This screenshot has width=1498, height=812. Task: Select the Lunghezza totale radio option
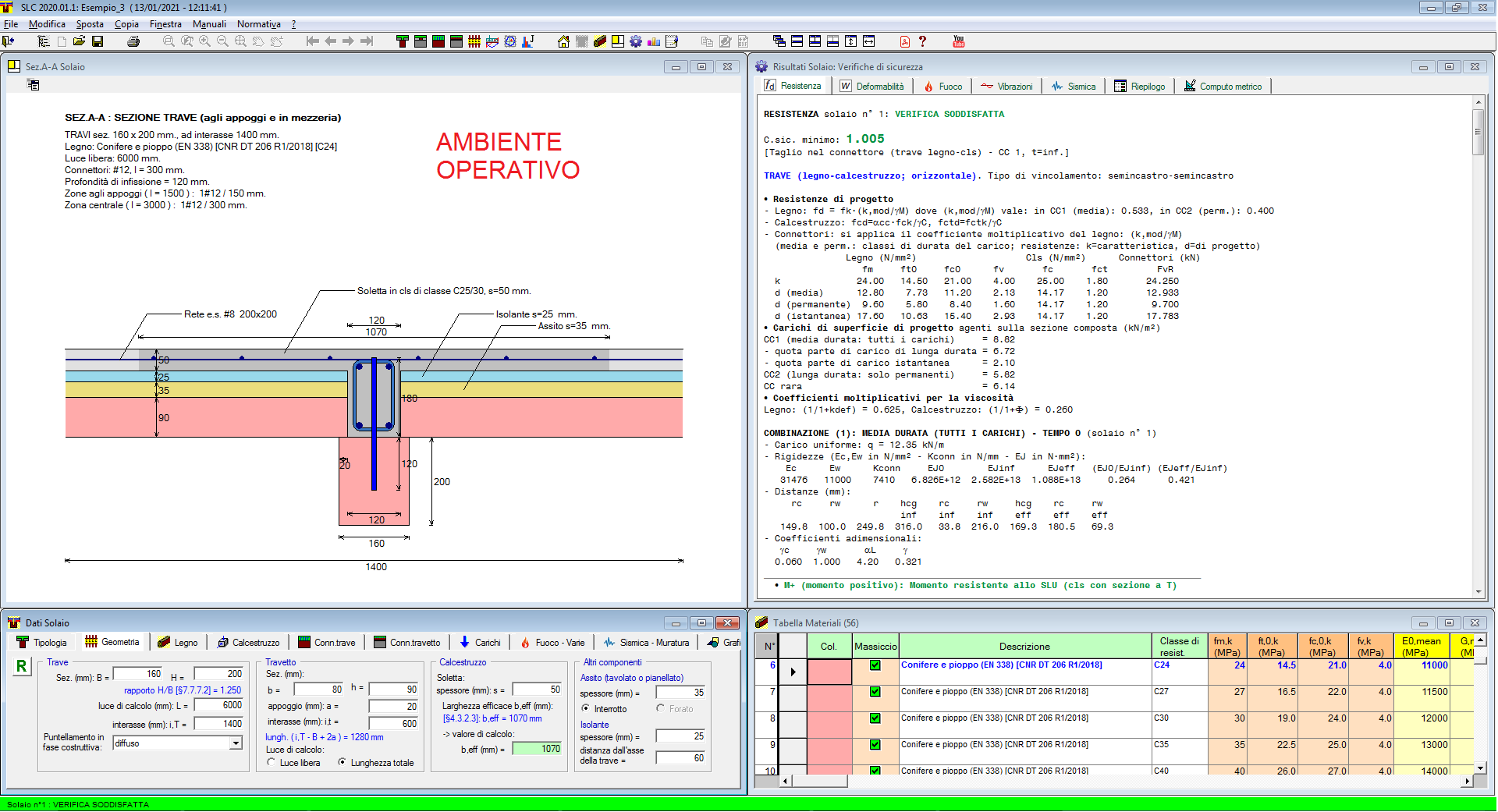[x=342, y=763]
